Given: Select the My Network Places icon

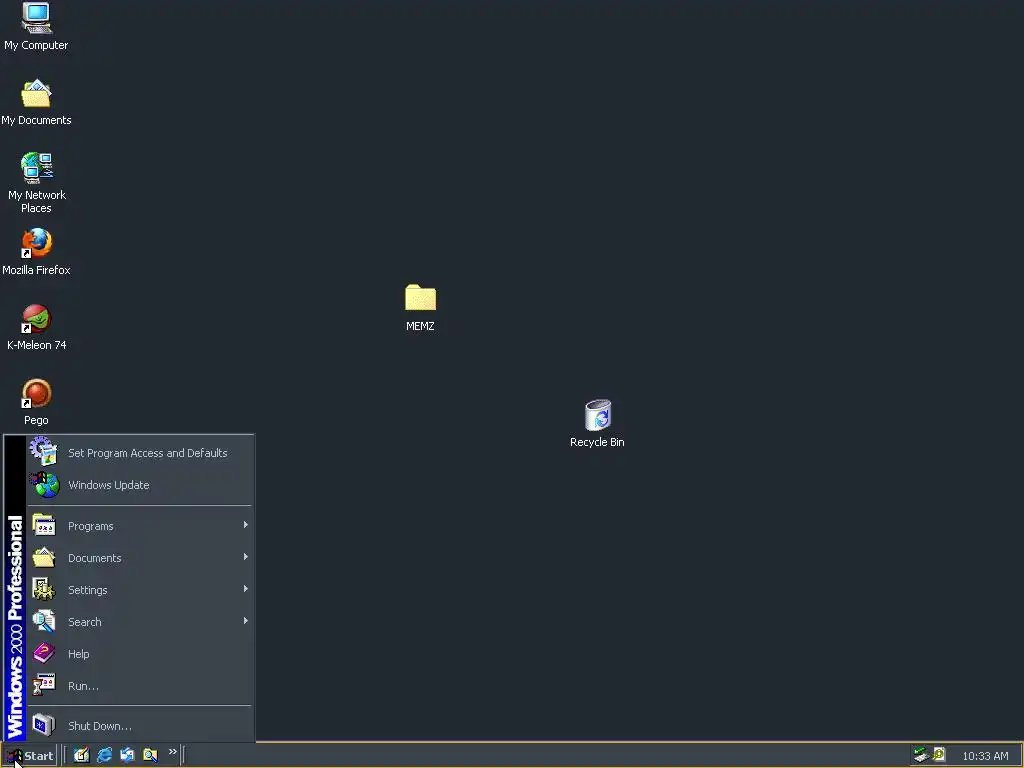Looking at the screenshot, I should (x=36, y=183).
